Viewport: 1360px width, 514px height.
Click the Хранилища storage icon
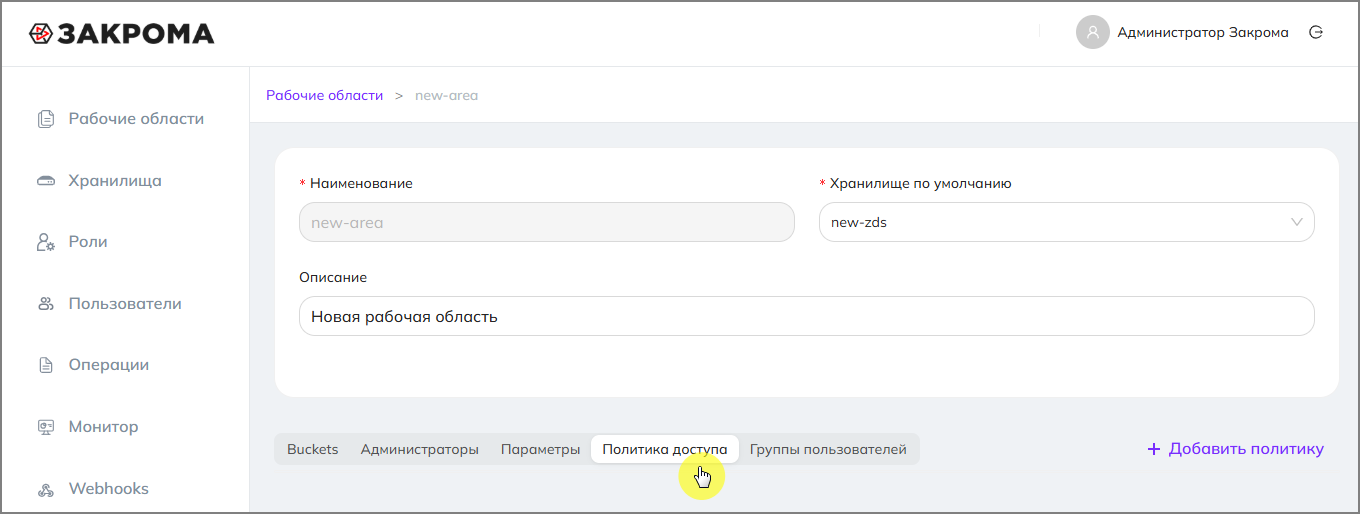tap(46, 181)
